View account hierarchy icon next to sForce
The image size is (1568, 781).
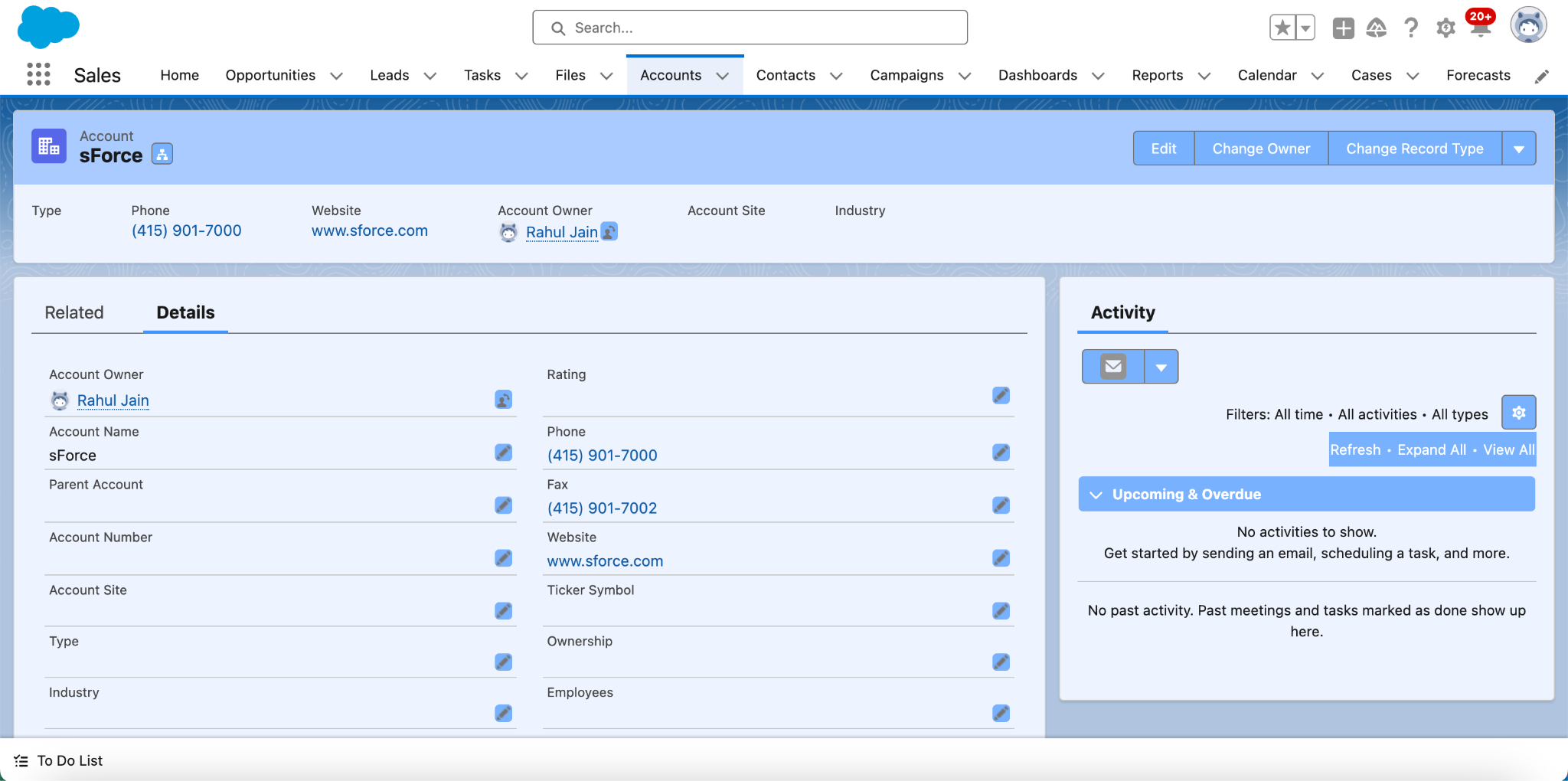[162, 154]
